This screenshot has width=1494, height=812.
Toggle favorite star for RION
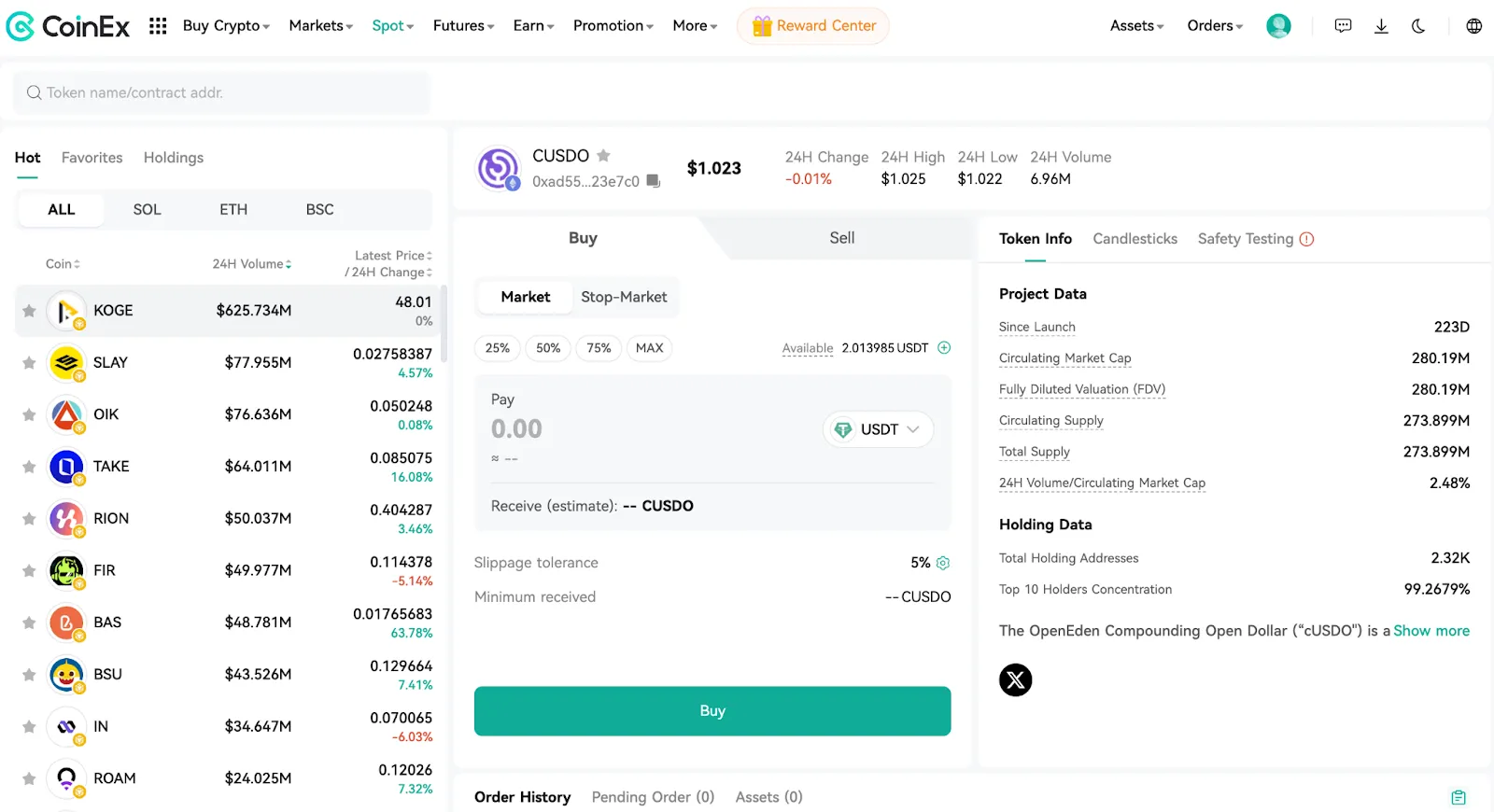click(29, 519)
